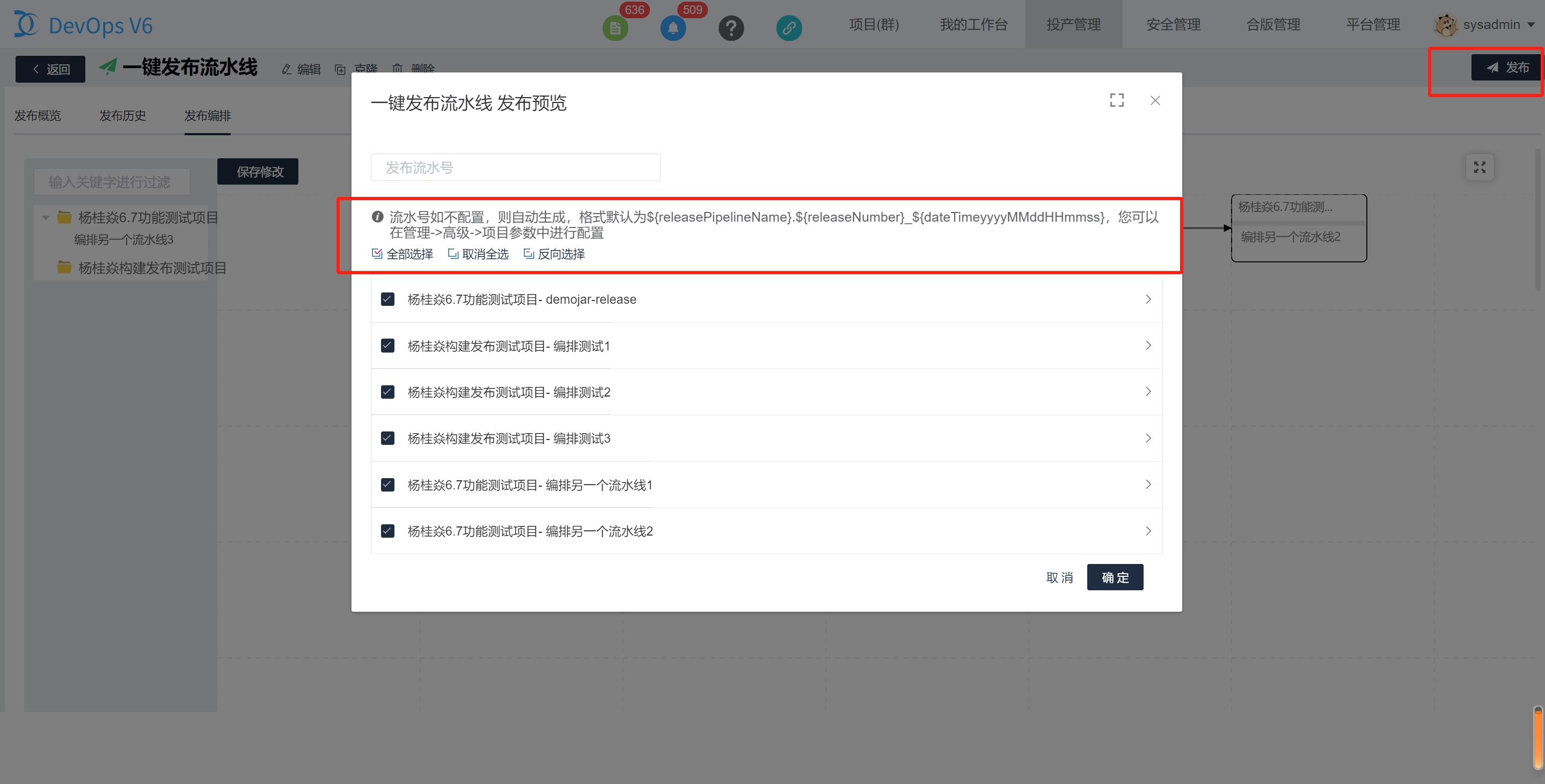This screenshot has height=784, width=1545.
Task: Toggle checkbox for 编排测试2
Action: pos(387,392)
